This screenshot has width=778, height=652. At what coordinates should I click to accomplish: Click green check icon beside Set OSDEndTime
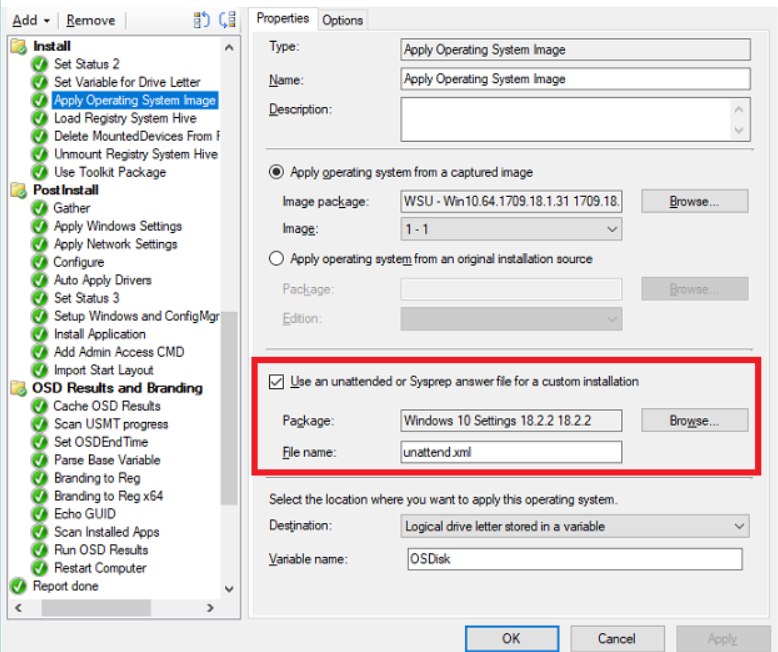(x=39, y=442)
